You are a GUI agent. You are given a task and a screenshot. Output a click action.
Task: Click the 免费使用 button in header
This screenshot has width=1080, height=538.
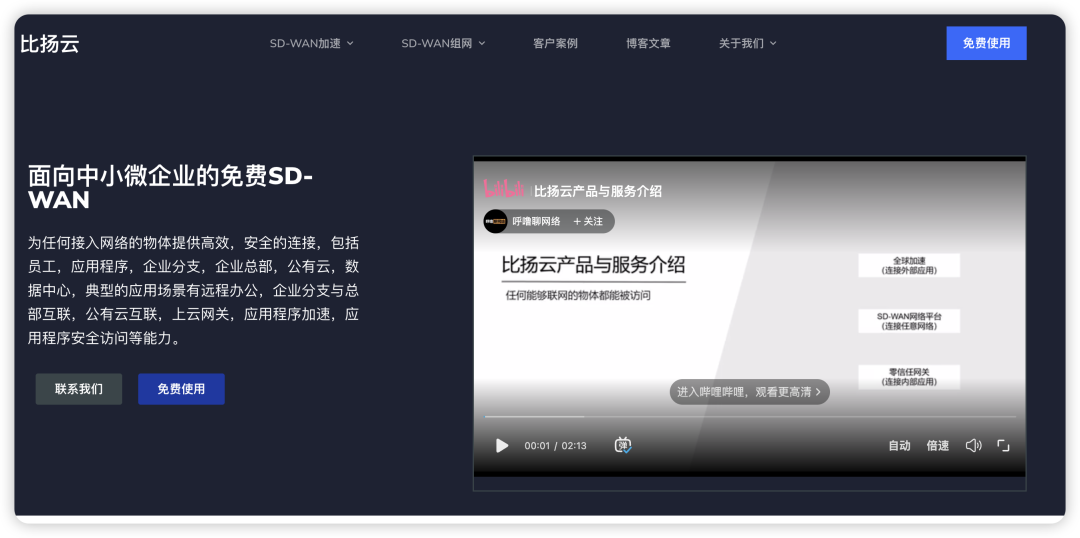pyautogui.click(x=986, y=43)
